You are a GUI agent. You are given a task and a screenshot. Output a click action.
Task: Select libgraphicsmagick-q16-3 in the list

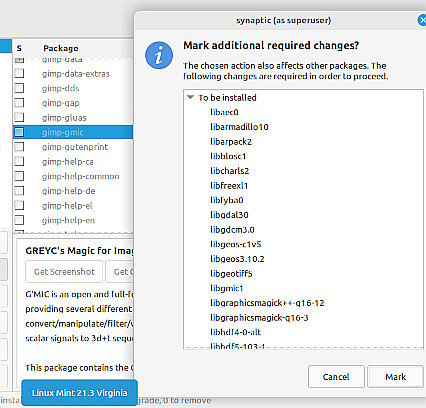tap(259, 317)
